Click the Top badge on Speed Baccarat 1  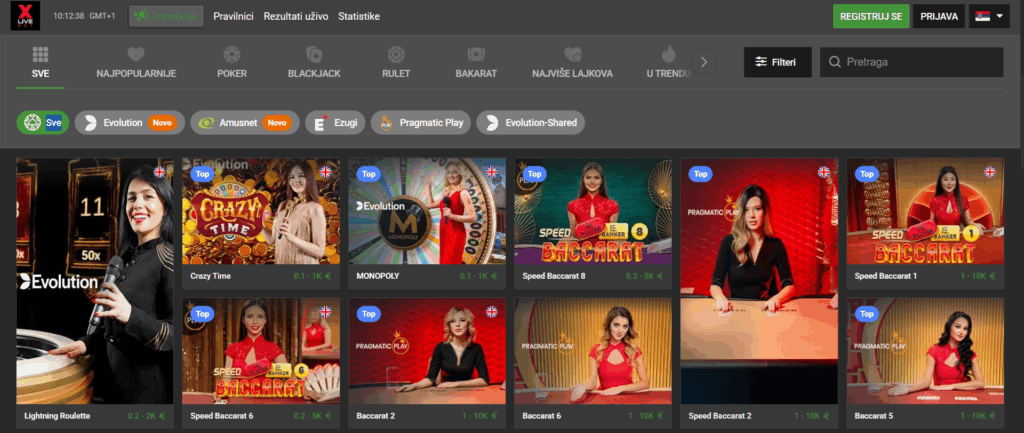click(867, 174)
